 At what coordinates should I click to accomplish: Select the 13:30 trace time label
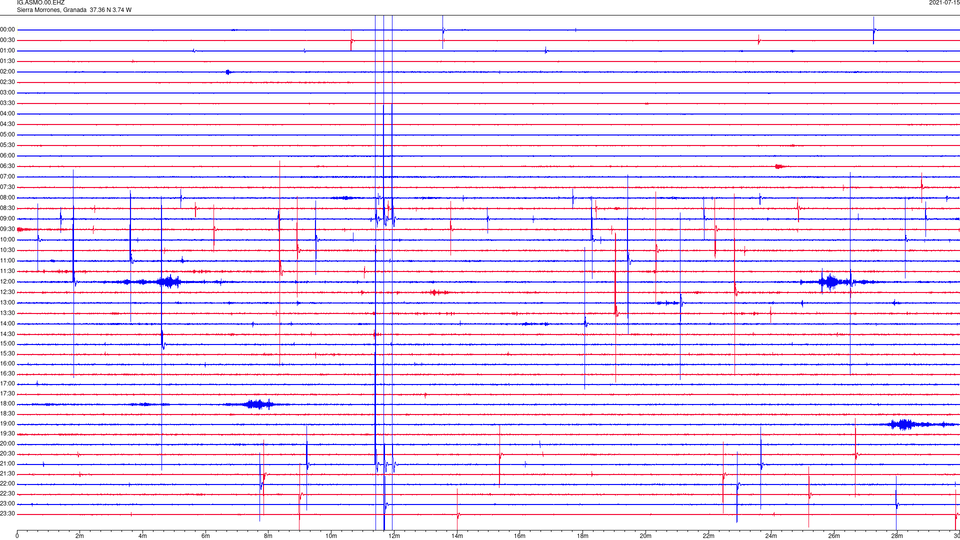tap(8, 313)
